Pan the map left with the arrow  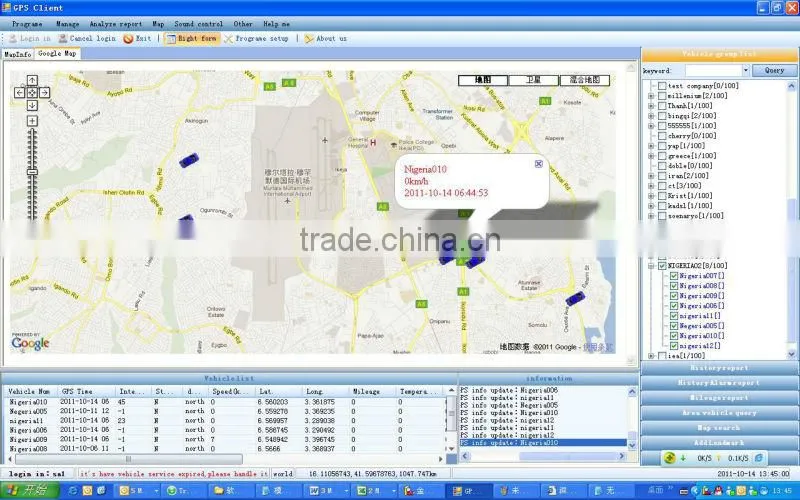click(x=19, y=92)
